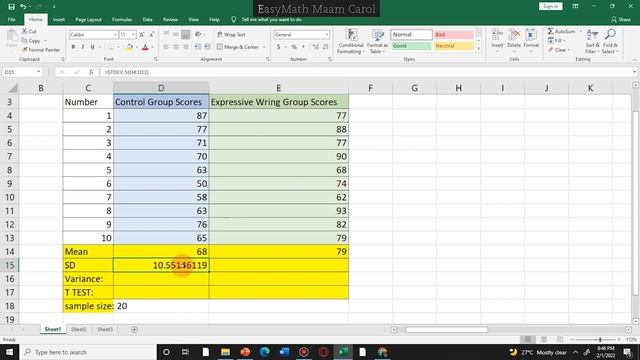
Task: Apply the Fill Color bucket
Action: point(129,47)
